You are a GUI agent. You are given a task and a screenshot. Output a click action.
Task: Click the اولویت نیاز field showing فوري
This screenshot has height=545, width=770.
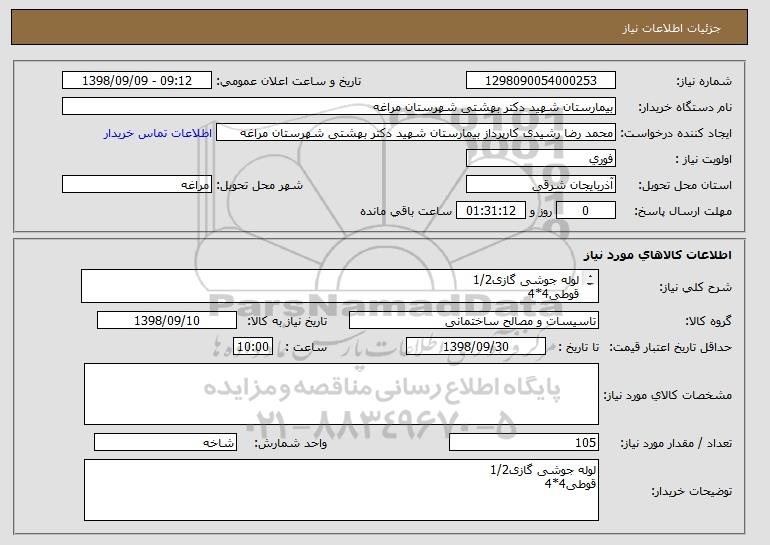(541, 159)
